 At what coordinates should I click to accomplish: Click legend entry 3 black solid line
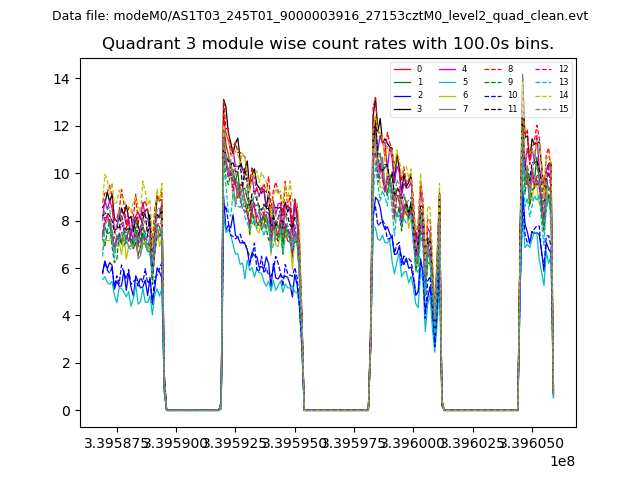[403, 108]
